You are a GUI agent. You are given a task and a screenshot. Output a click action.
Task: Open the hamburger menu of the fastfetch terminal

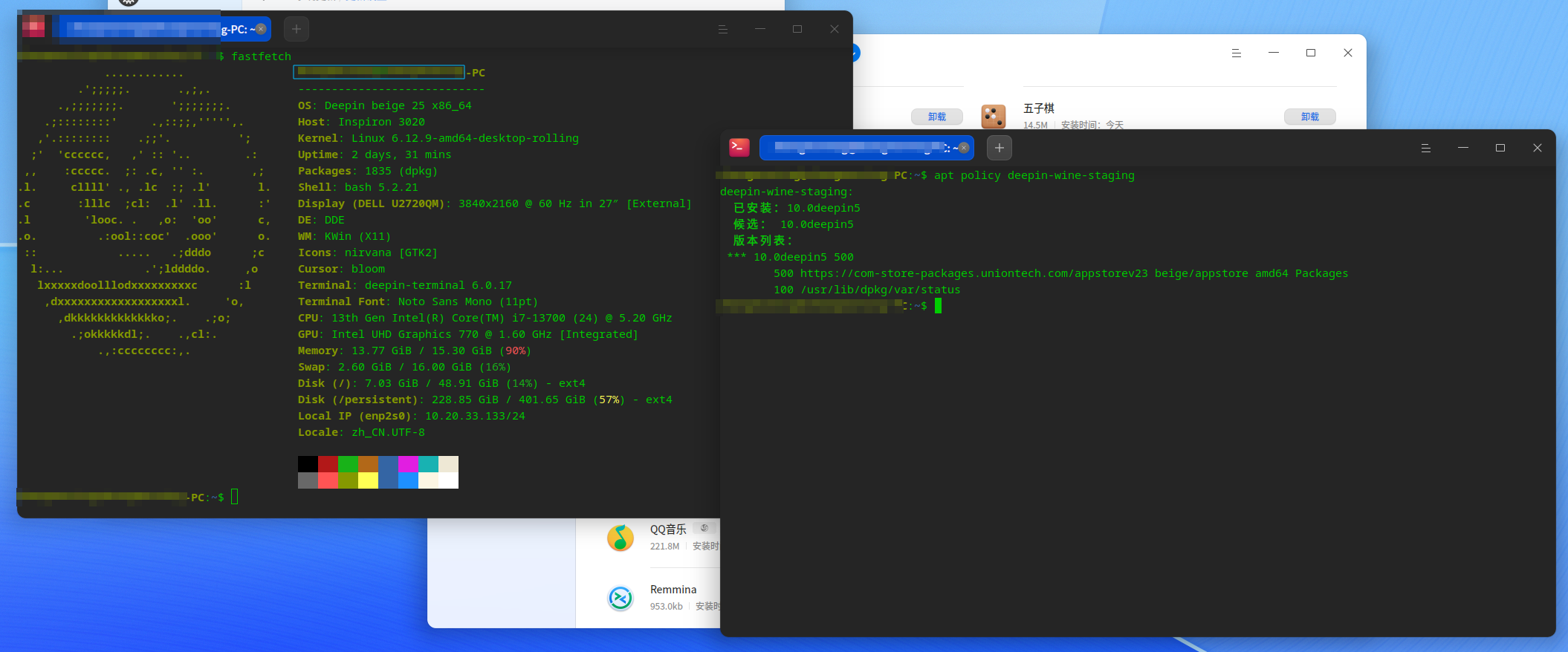coord(722,29)
